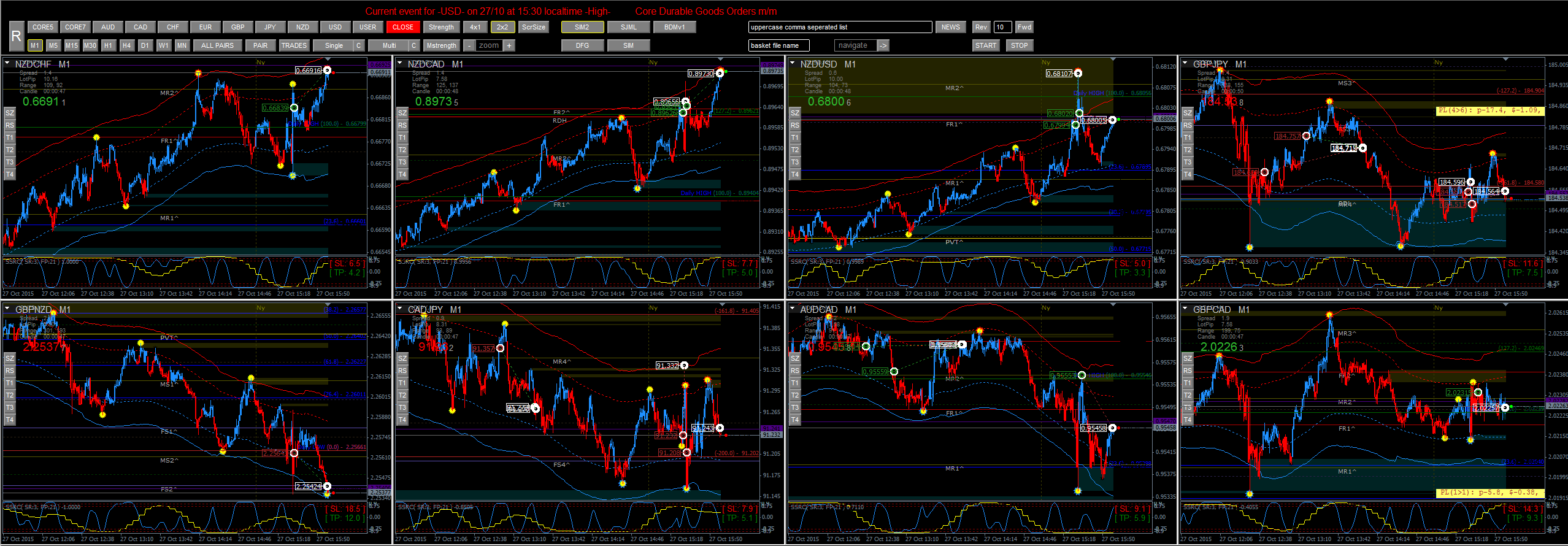Select the M1 timeframe
Image resolution: width=1568 pixels, height=546 pixels.
click(x=35, y=45)
